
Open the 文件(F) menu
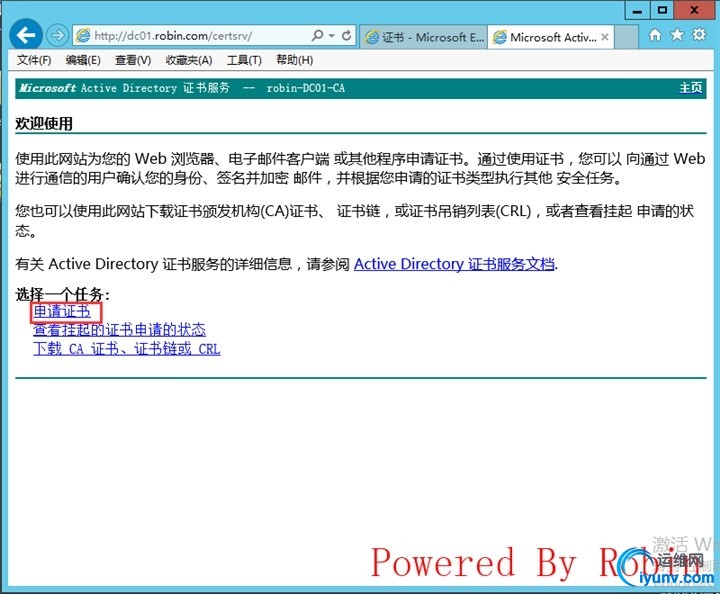click(x=34, y=60)
